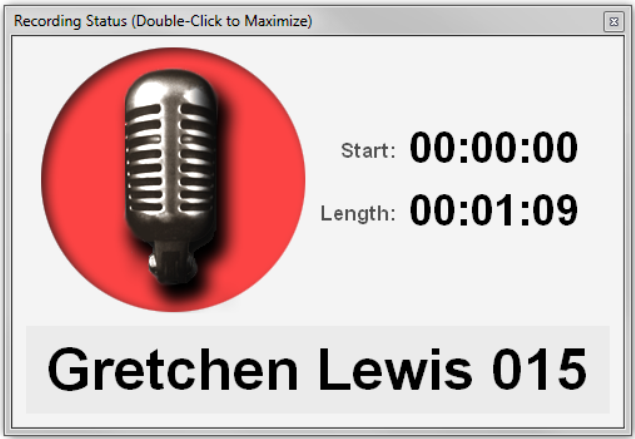Click the hours value in the Start timer
Viewport: 635px width, 439px height.
click(432, 147)
